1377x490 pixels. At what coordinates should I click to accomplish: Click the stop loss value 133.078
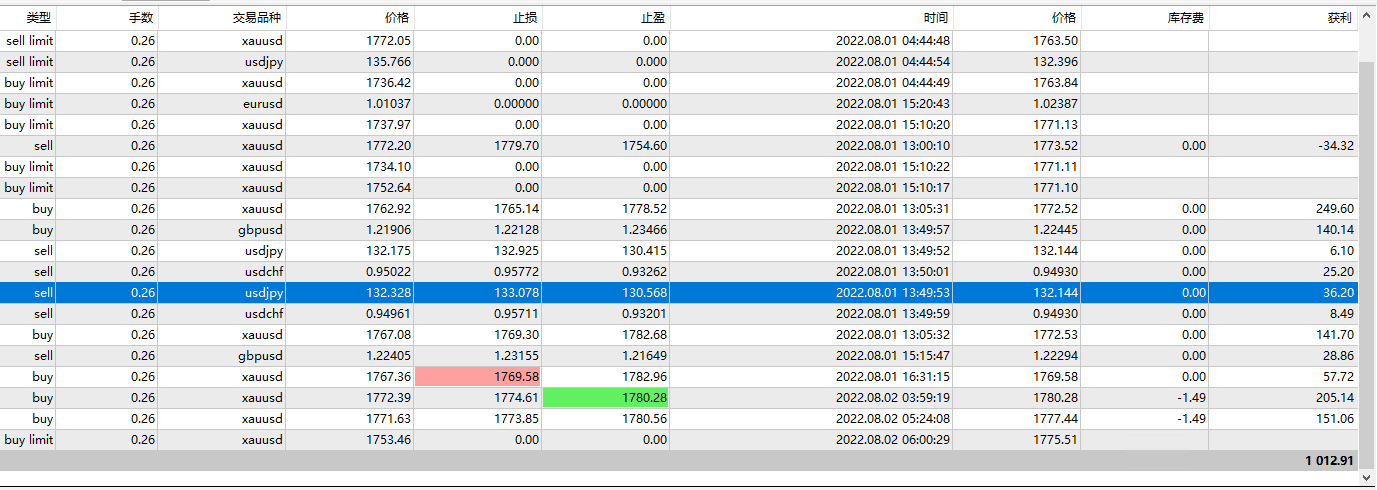[517, 293]
